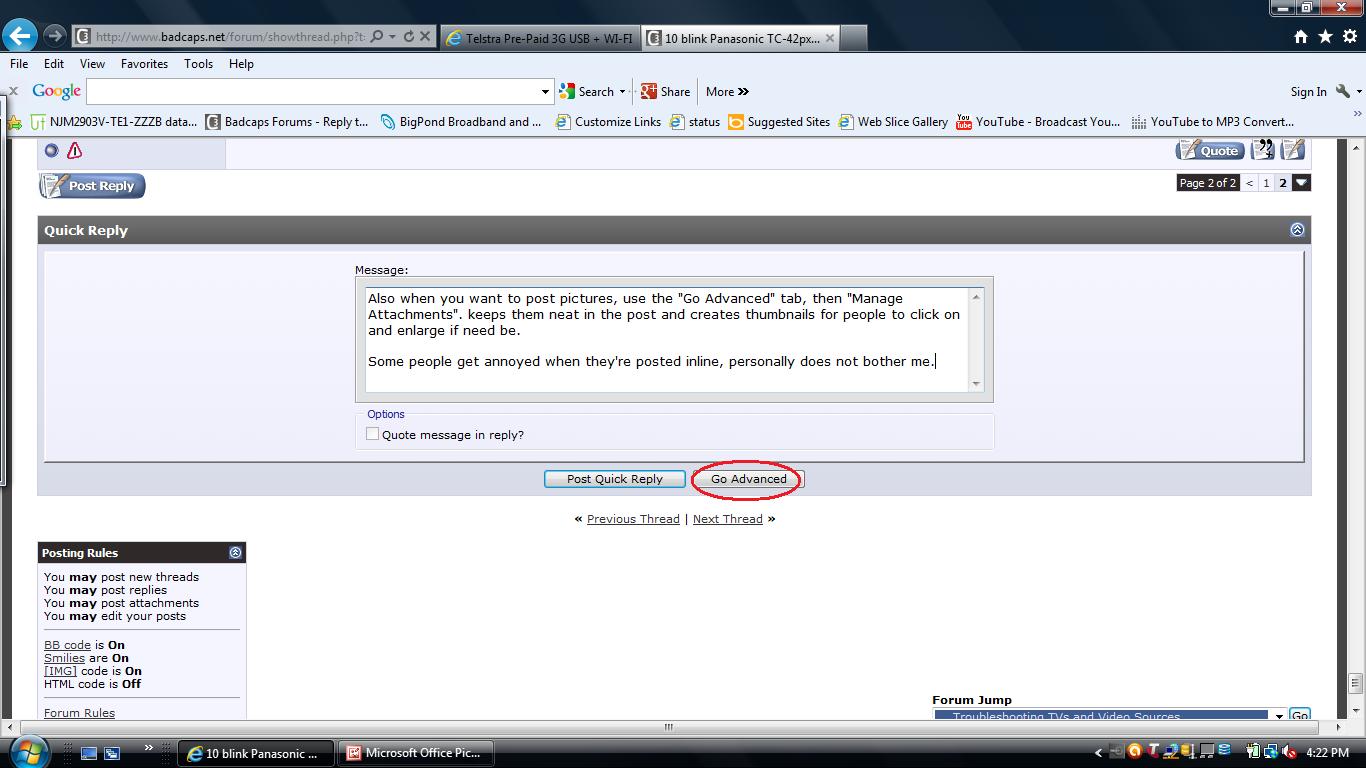Open a new blank browser tab
Image resolution: width=1366 pixels, height=768 pixels.
[x=853, y=38]
